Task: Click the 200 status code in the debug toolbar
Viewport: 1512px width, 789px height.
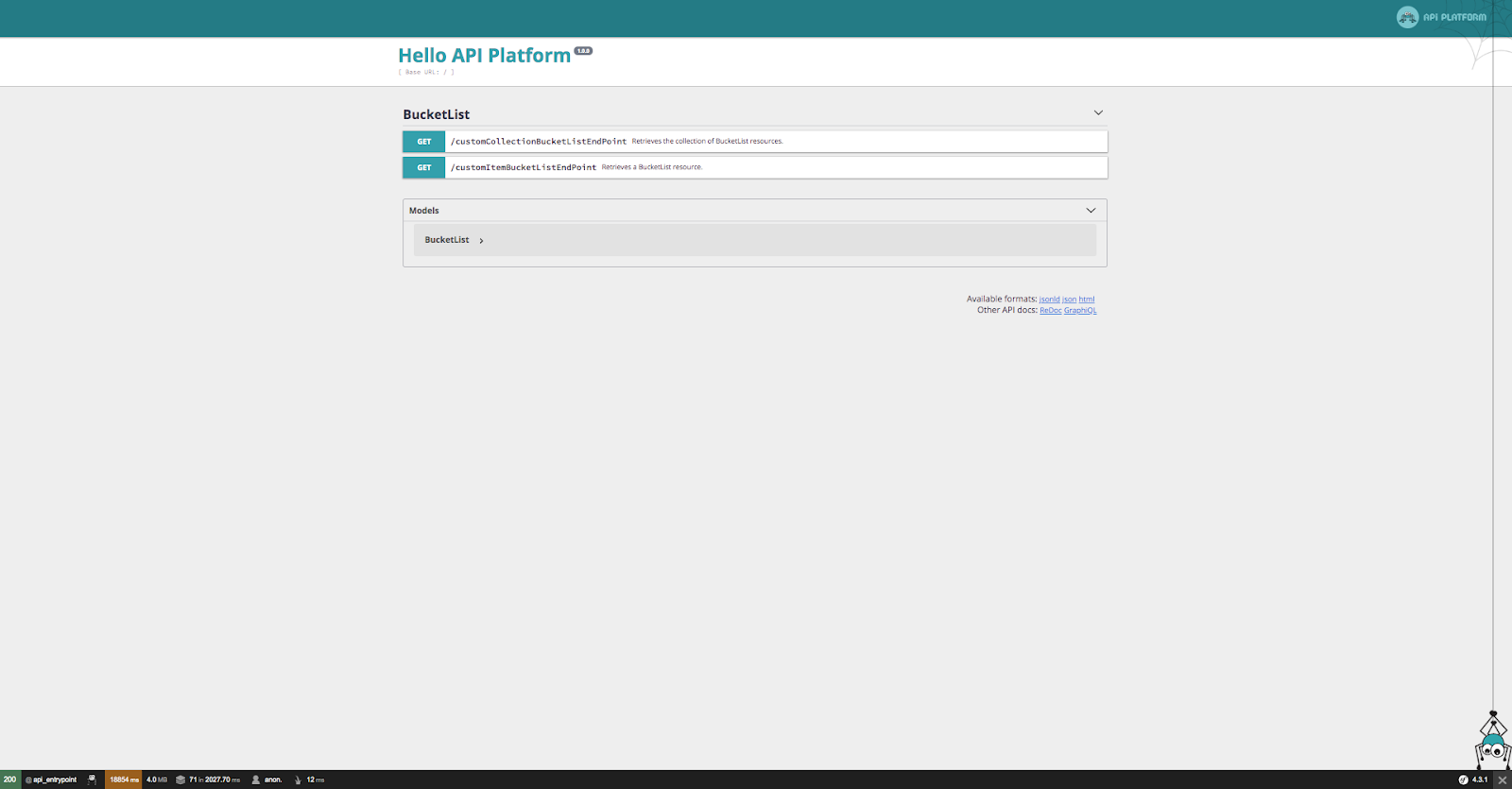Action: pyautogui.click(x=9, y=780)
